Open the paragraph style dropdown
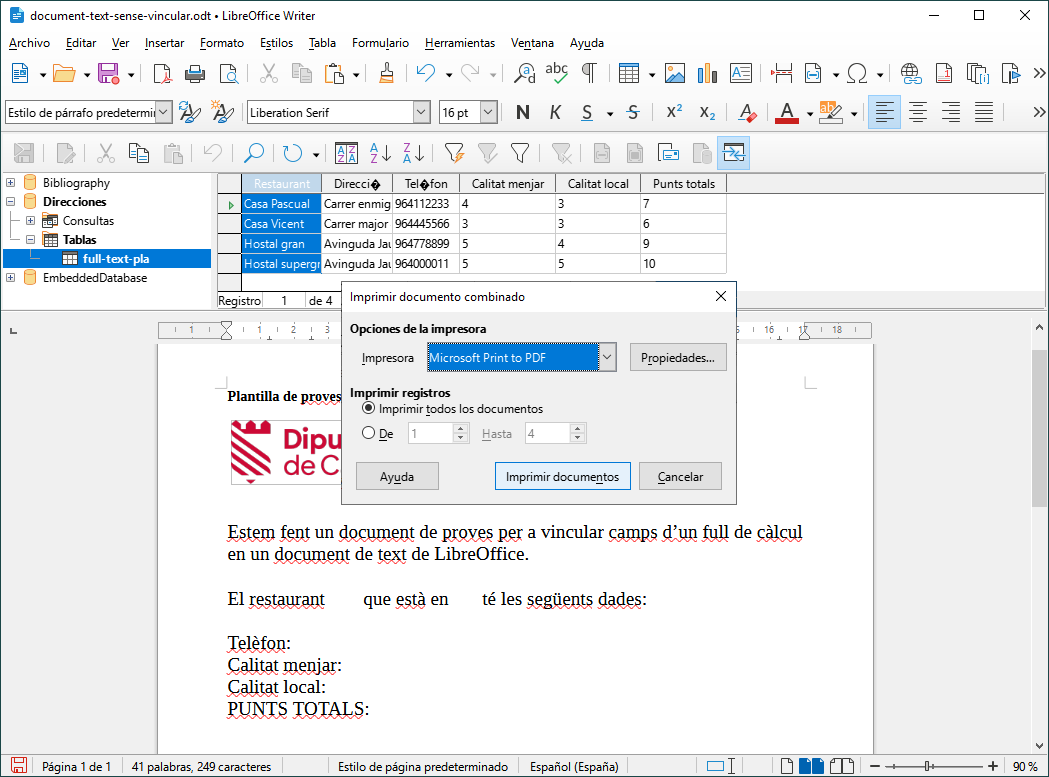Viewport: 1049px width, 777px height. (164, 112)
